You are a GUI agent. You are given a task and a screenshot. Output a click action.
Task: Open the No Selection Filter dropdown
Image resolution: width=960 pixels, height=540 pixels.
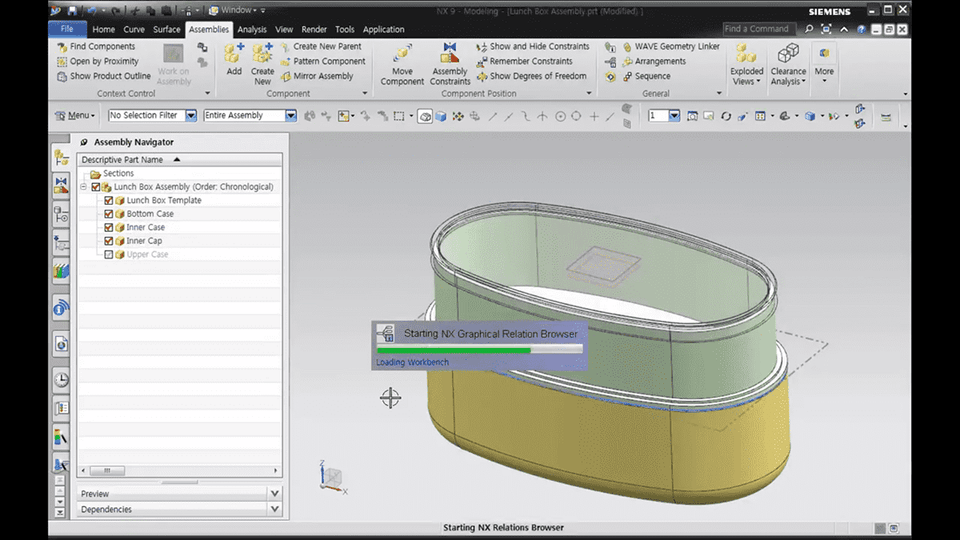point(191,115)
